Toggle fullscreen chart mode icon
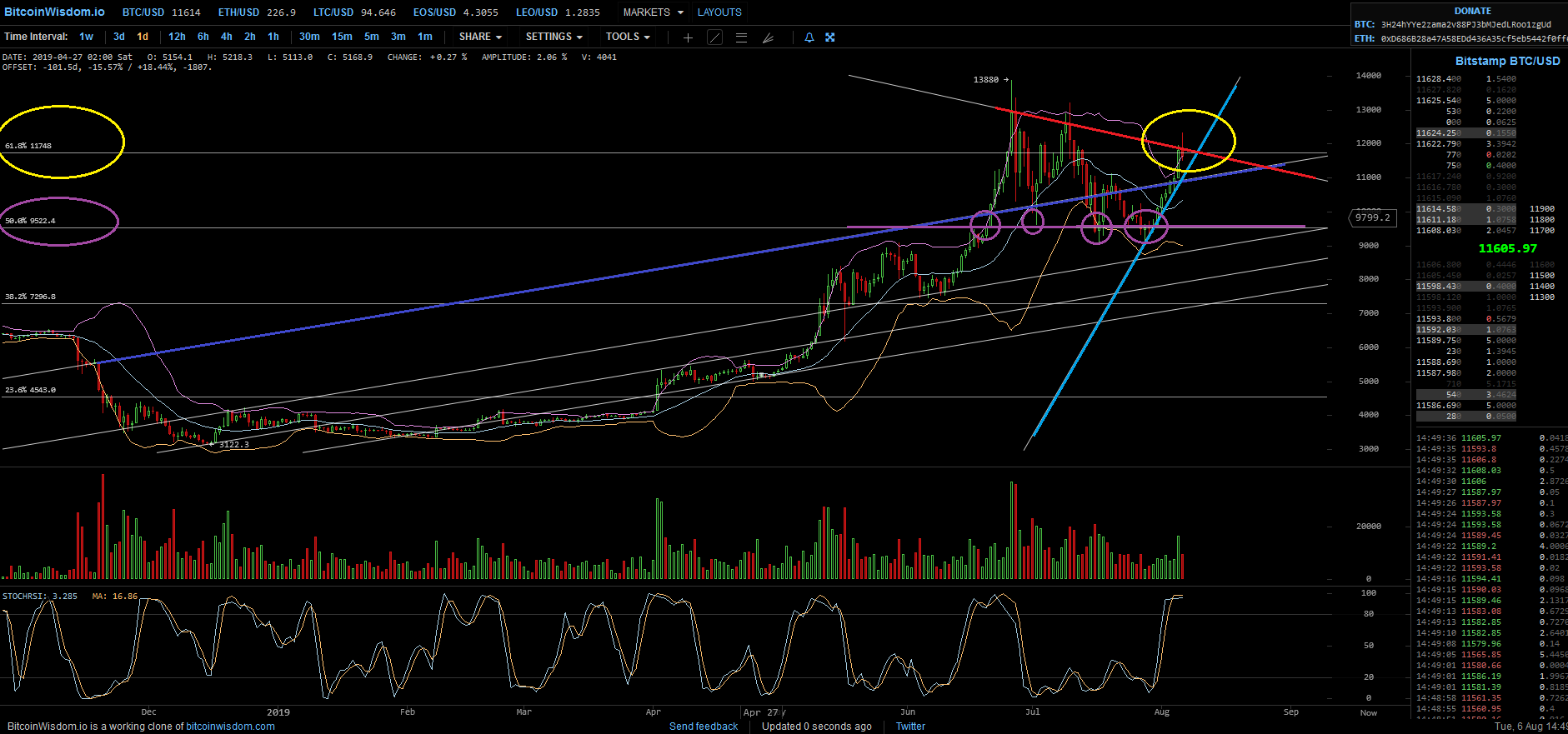Viewport: 1568px width, 734px height. [830, 37]
